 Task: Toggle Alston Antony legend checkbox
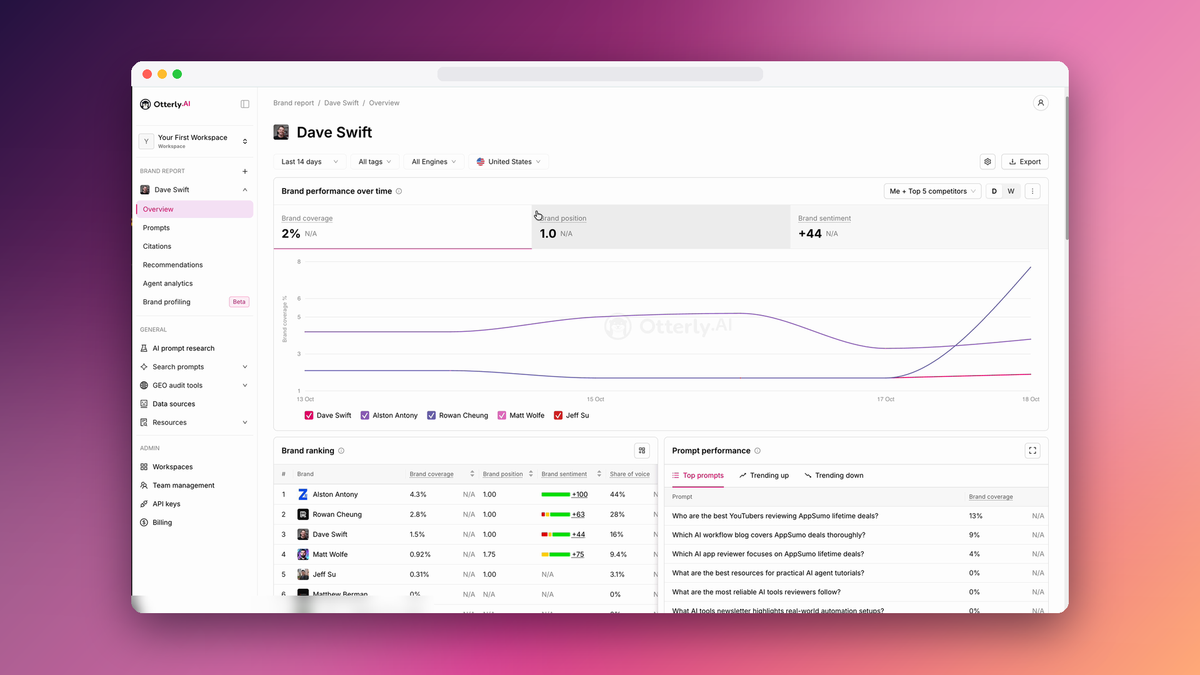(x=365, y=415)
